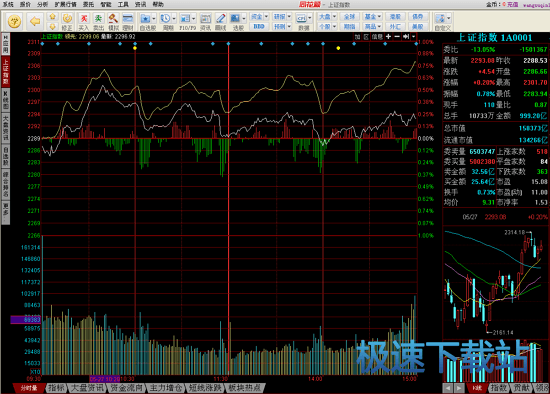Screen dimensions: 550x394
Task: Click the minus zoom-out chart button
Action: pos(397,36)
